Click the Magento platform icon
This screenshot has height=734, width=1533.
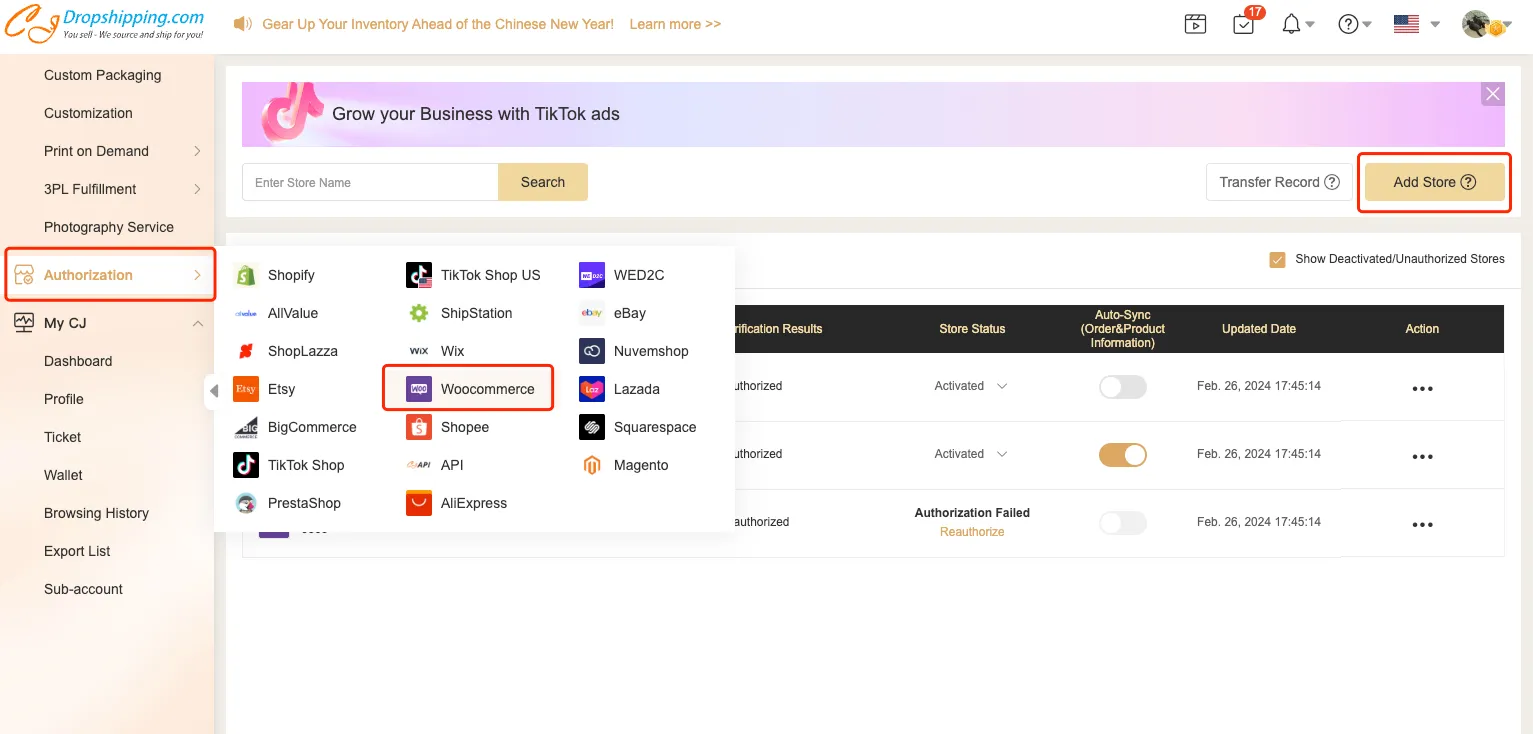coord(592,465)
